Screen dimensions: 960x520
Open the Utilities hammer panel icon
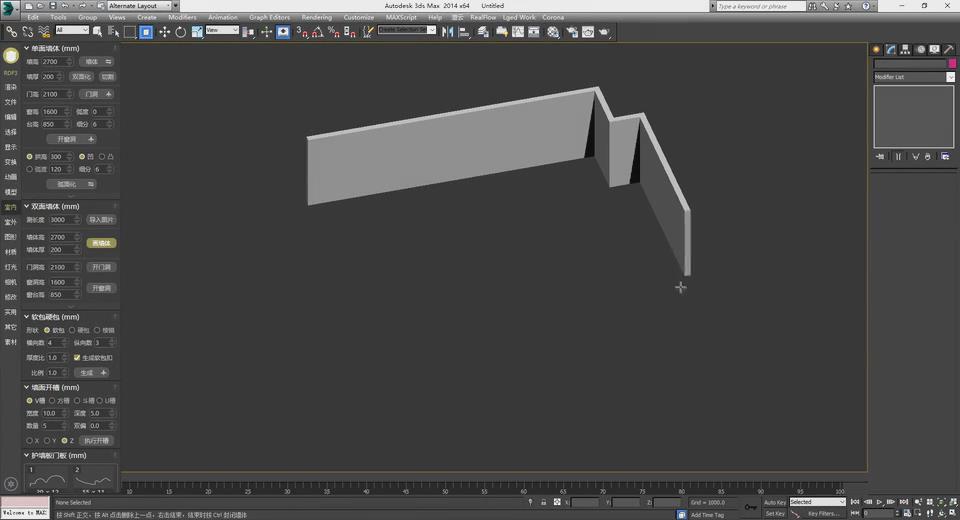tap(949, 50)
